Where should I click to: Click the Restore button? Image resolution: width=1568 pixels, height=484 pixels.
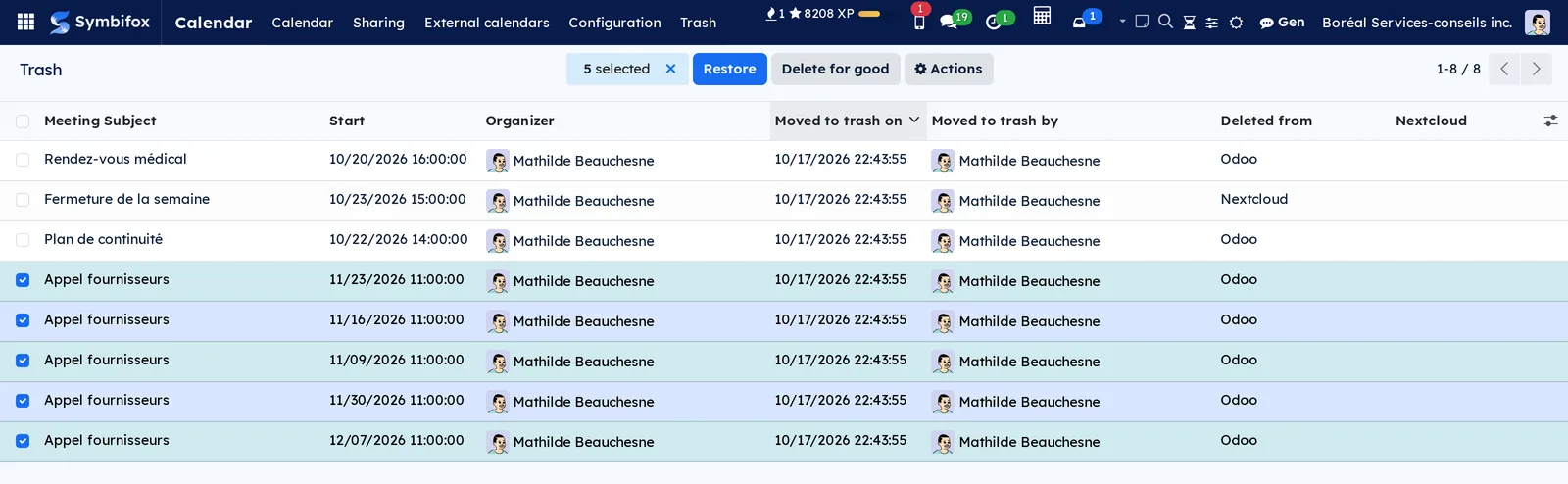(x=729, y=69)
